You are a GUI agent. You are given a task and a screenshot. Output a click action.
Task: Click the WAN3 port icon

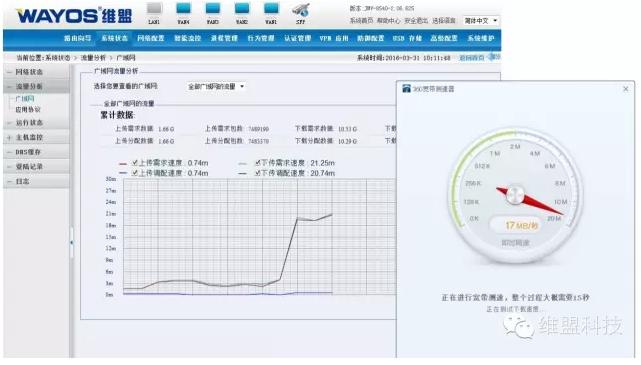click(x=213, y=9)
